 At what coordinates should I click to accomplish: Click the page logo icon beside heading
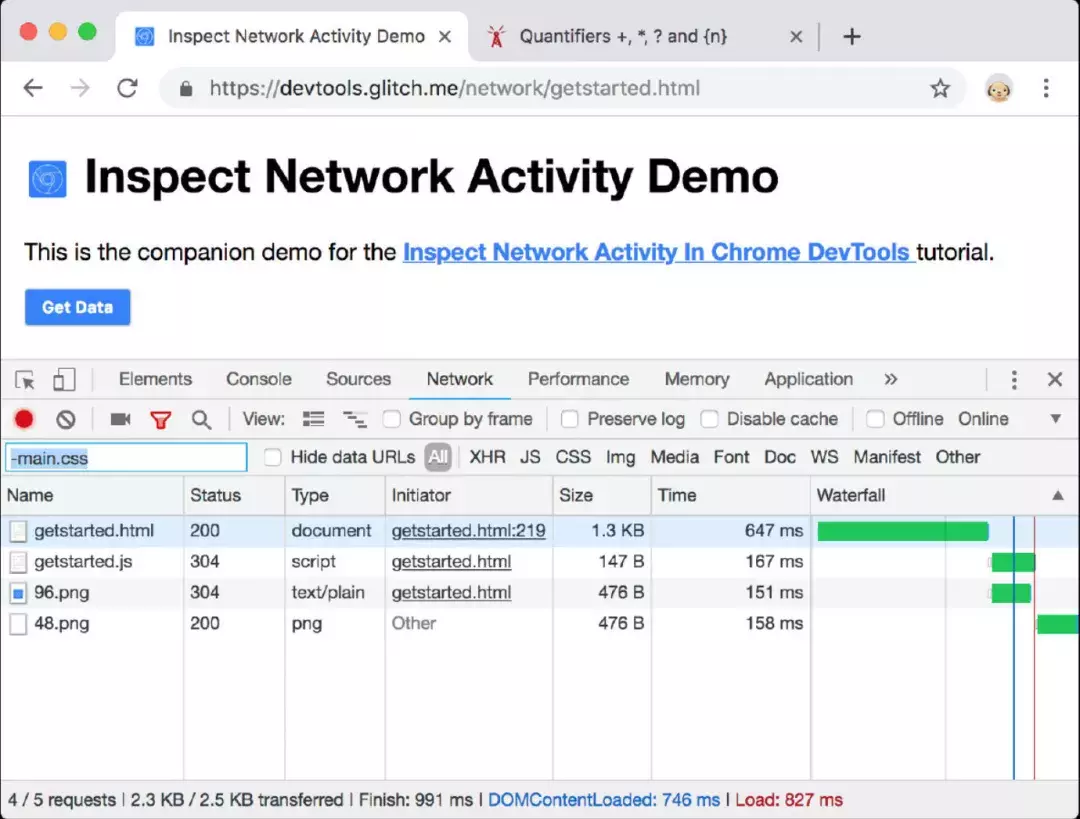48,179
